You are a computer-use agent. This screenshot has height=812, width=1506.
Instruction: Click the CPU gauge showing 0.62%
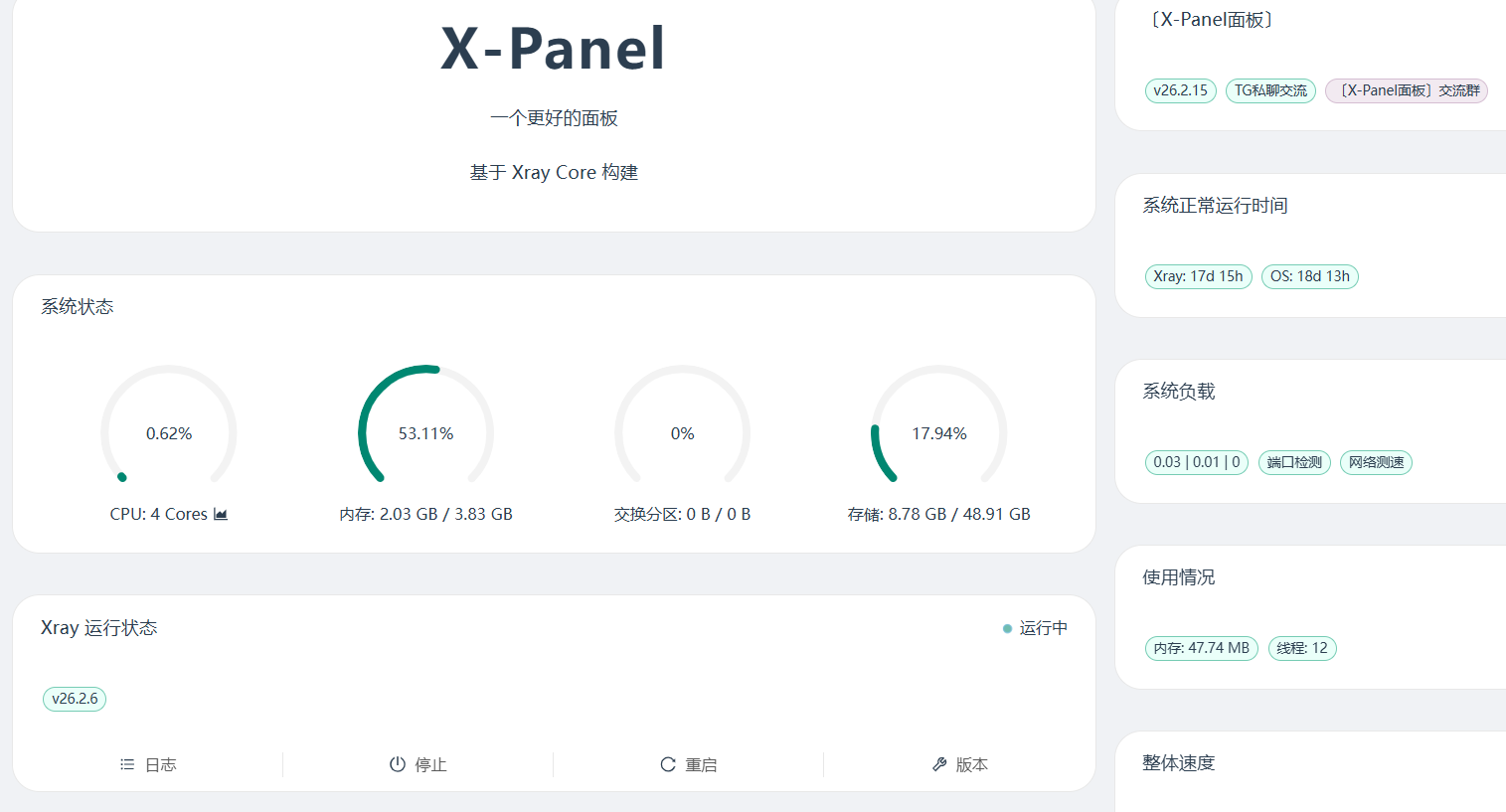pyautogui.click(x=169, y=432)
